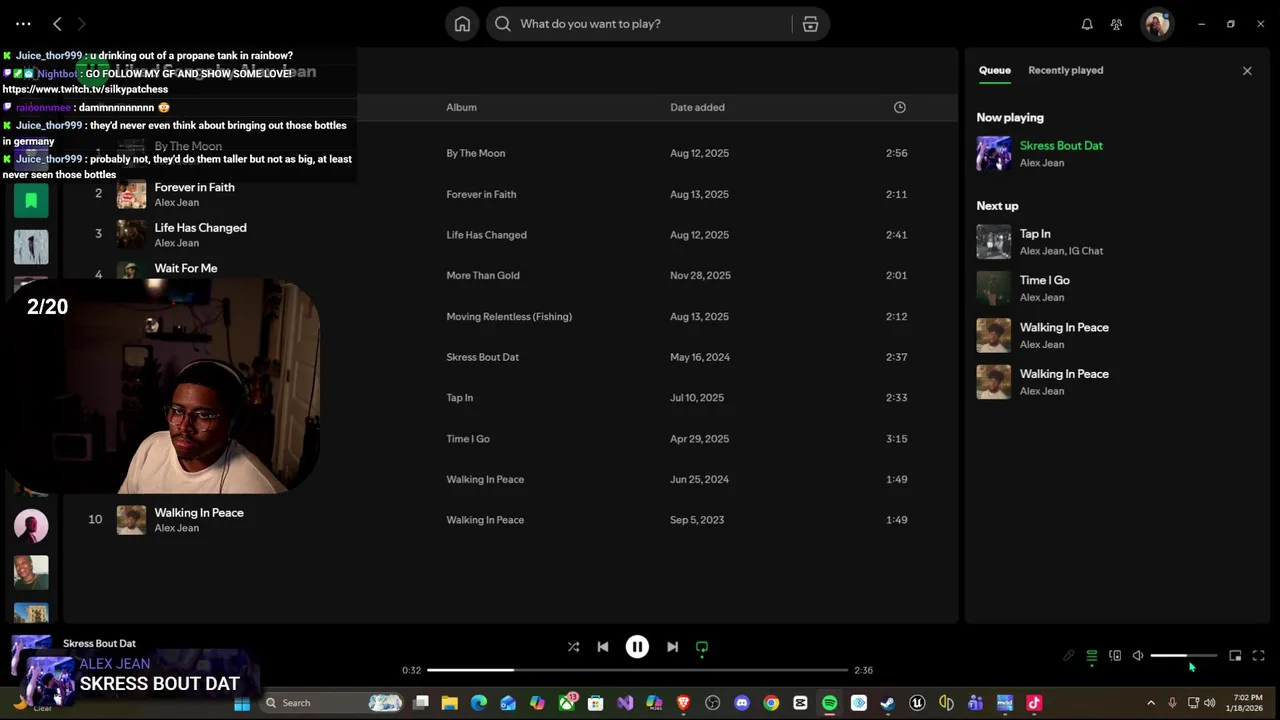Screen dimensions: 1280x720
Task: Open Friend Activity icon
Action: tap(1116, 24)
